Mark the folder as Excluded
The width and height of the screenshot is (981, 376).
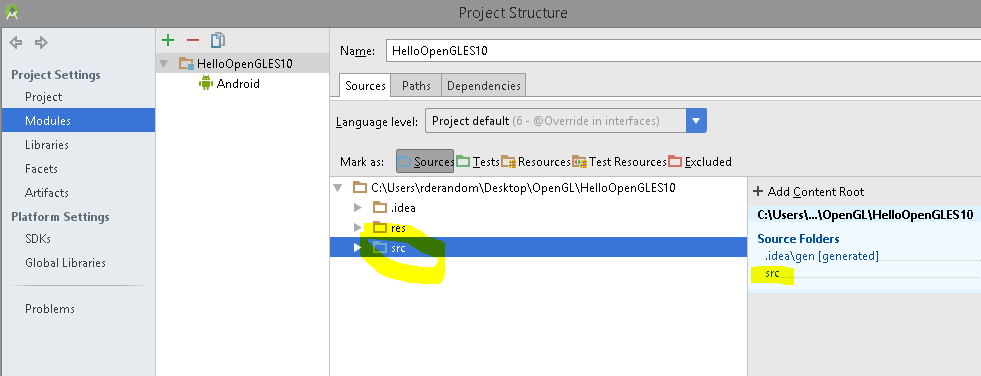coord(699,162)
